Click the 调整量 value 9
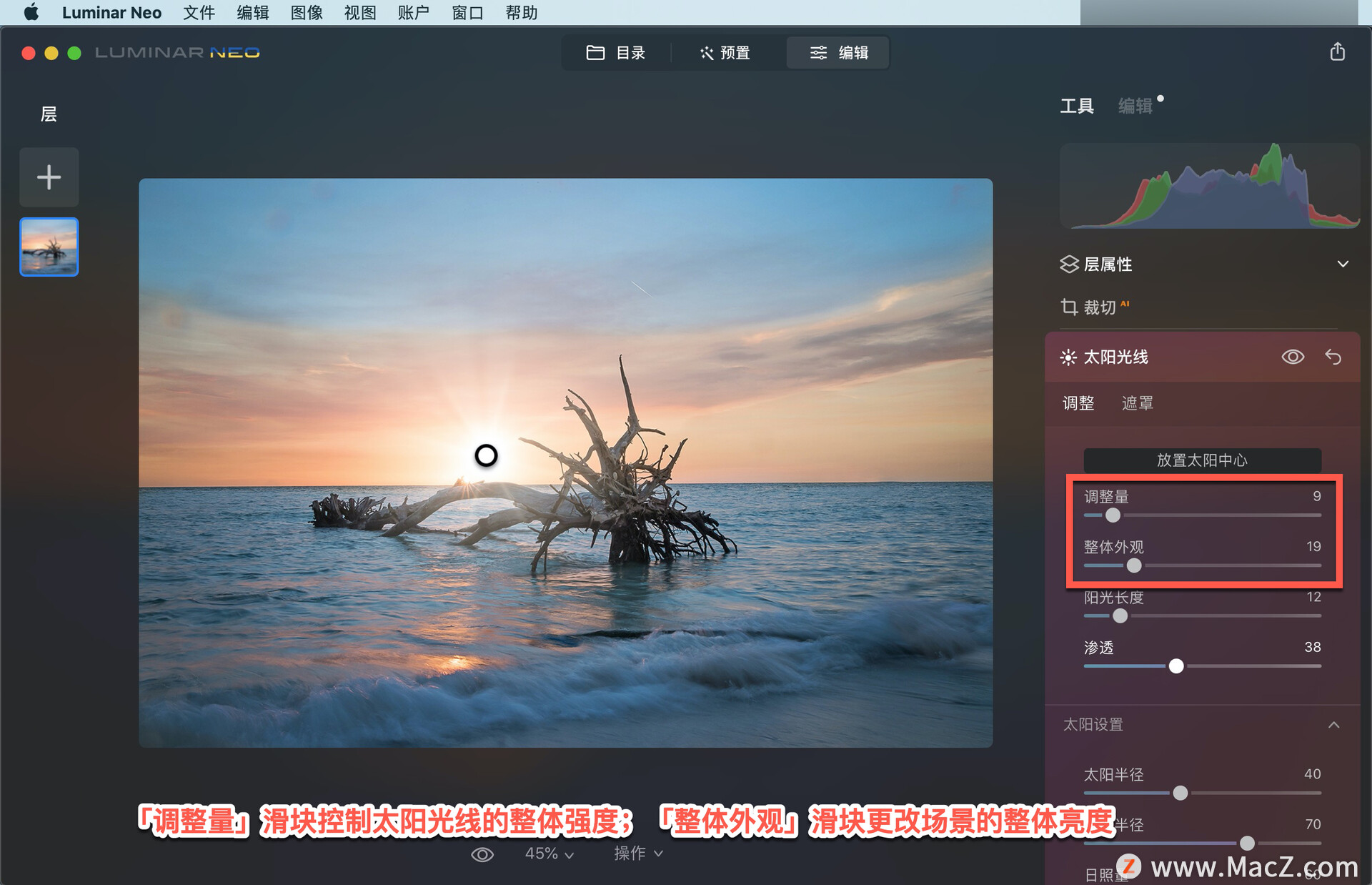 [1316, 496]
